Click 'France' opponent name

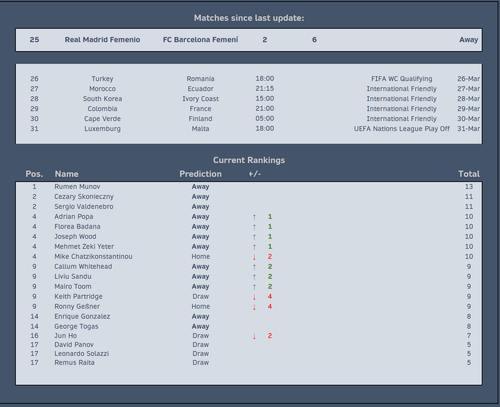tap(200, 109)
